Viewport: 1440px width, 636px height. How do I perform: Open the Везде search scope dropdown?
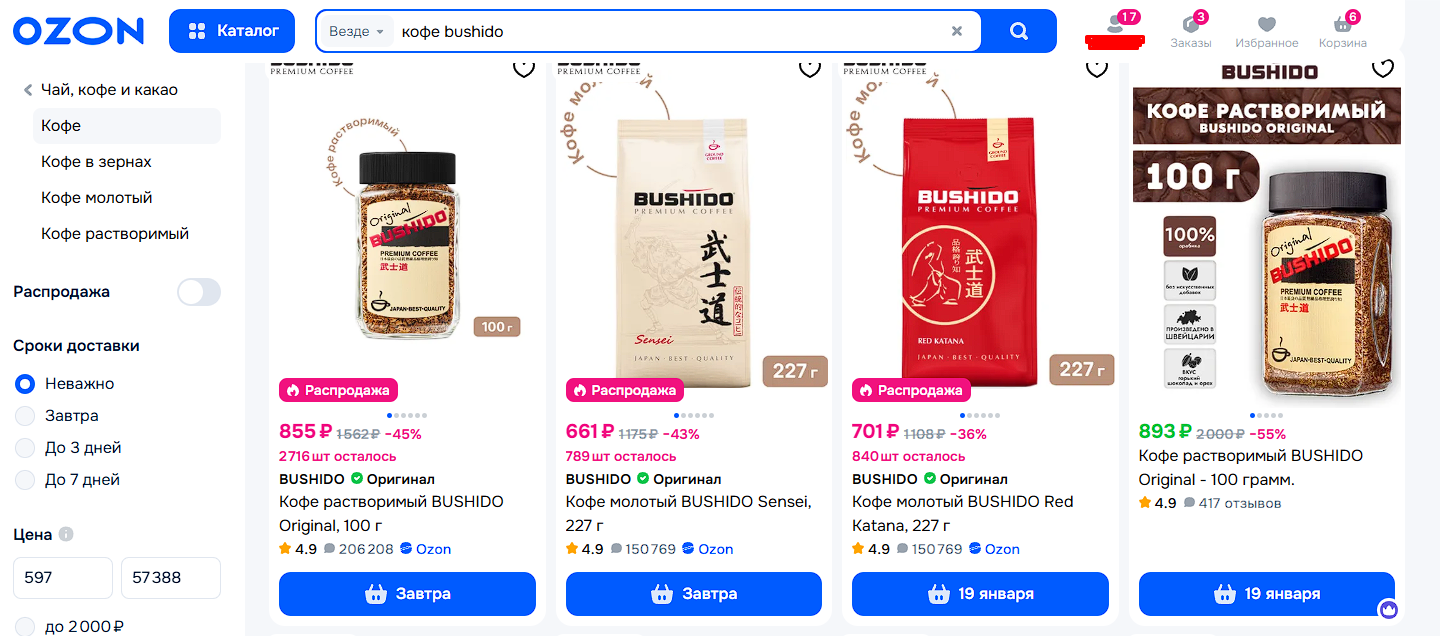(357, 31)
